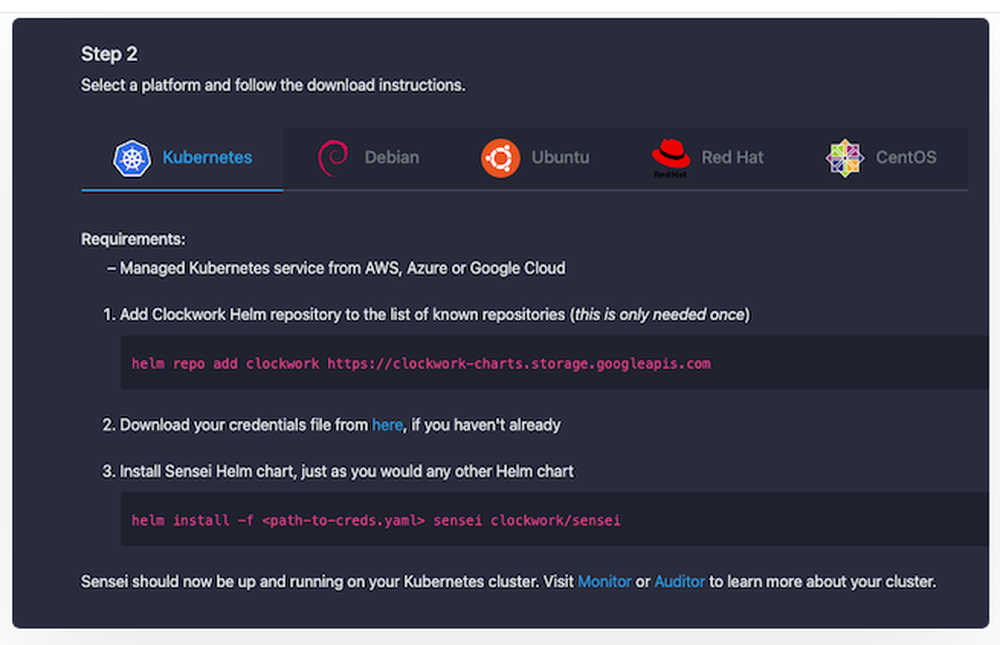This screenshot has height=645, width=1000.
Task: Click the 'Requirements:' label
Action: (x=133, y=239)
